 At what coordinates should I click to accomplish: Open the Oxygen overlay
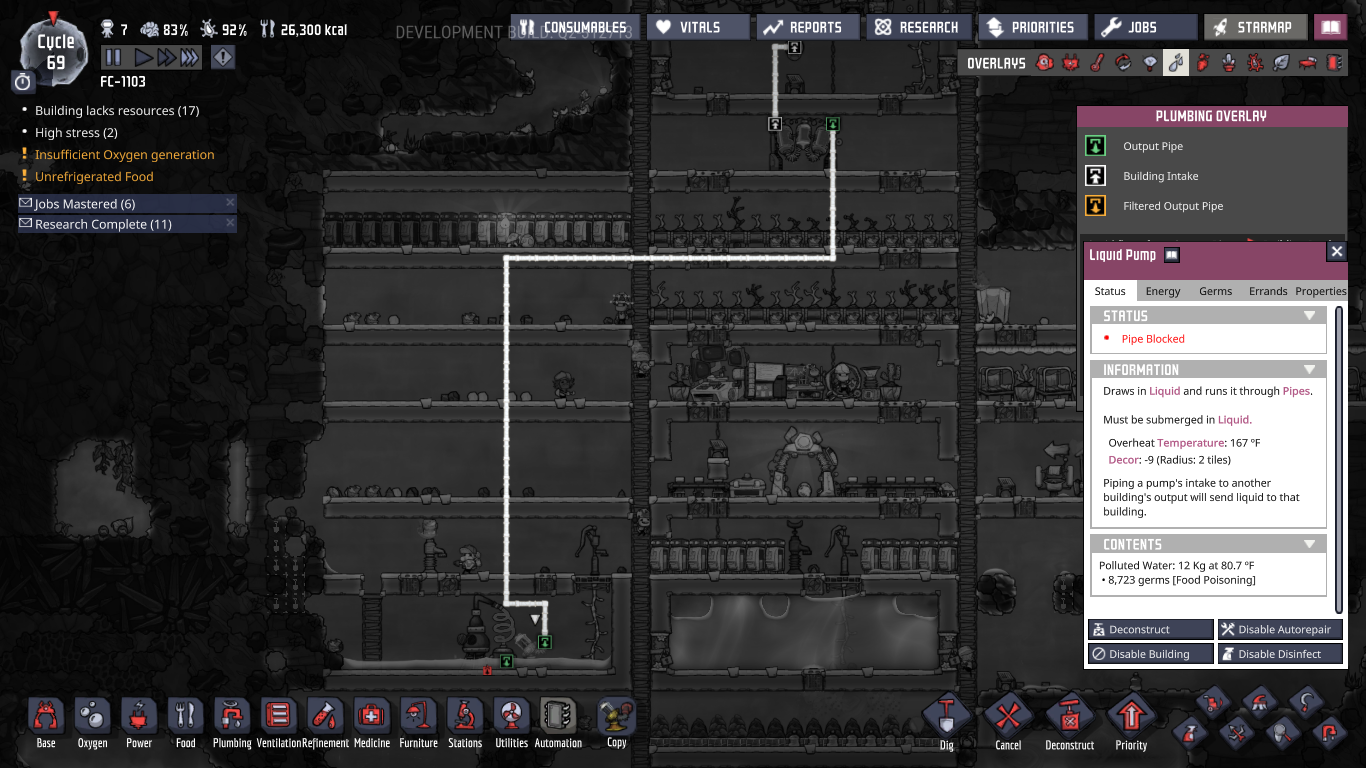coord(1045,63)
